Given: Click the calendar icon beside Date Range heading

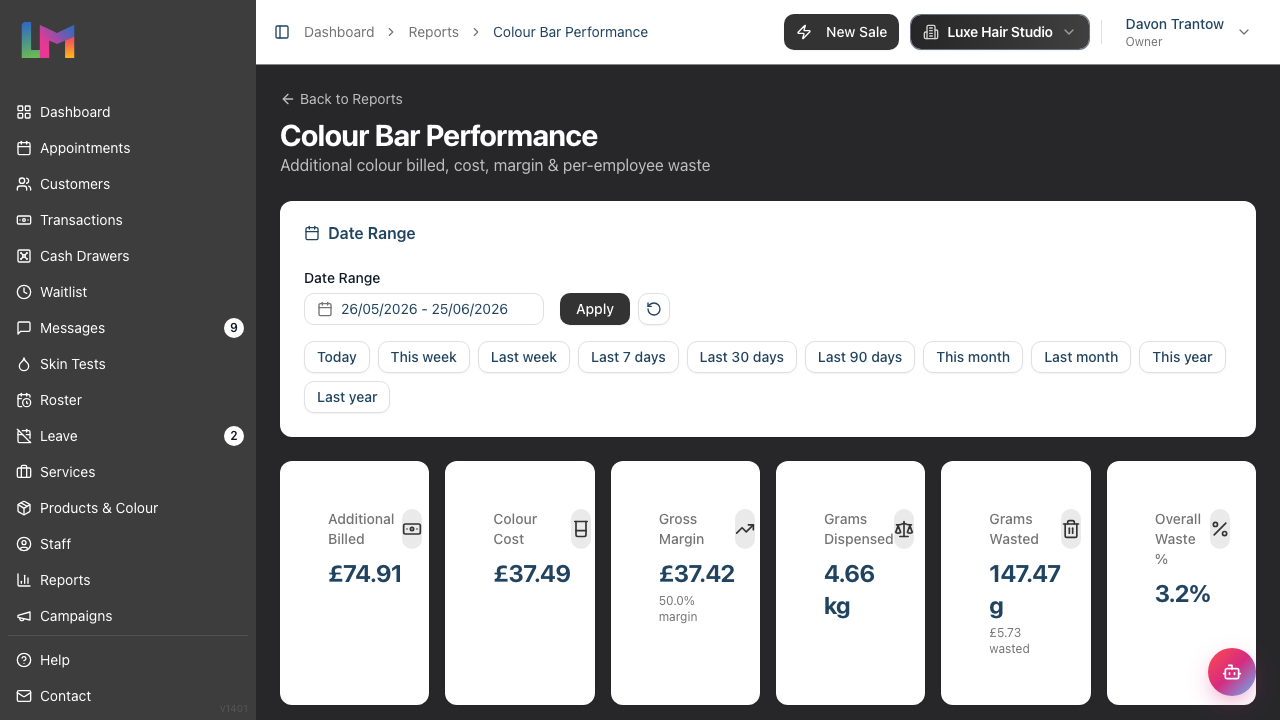Looking at the screenshot, I should 312,233.
